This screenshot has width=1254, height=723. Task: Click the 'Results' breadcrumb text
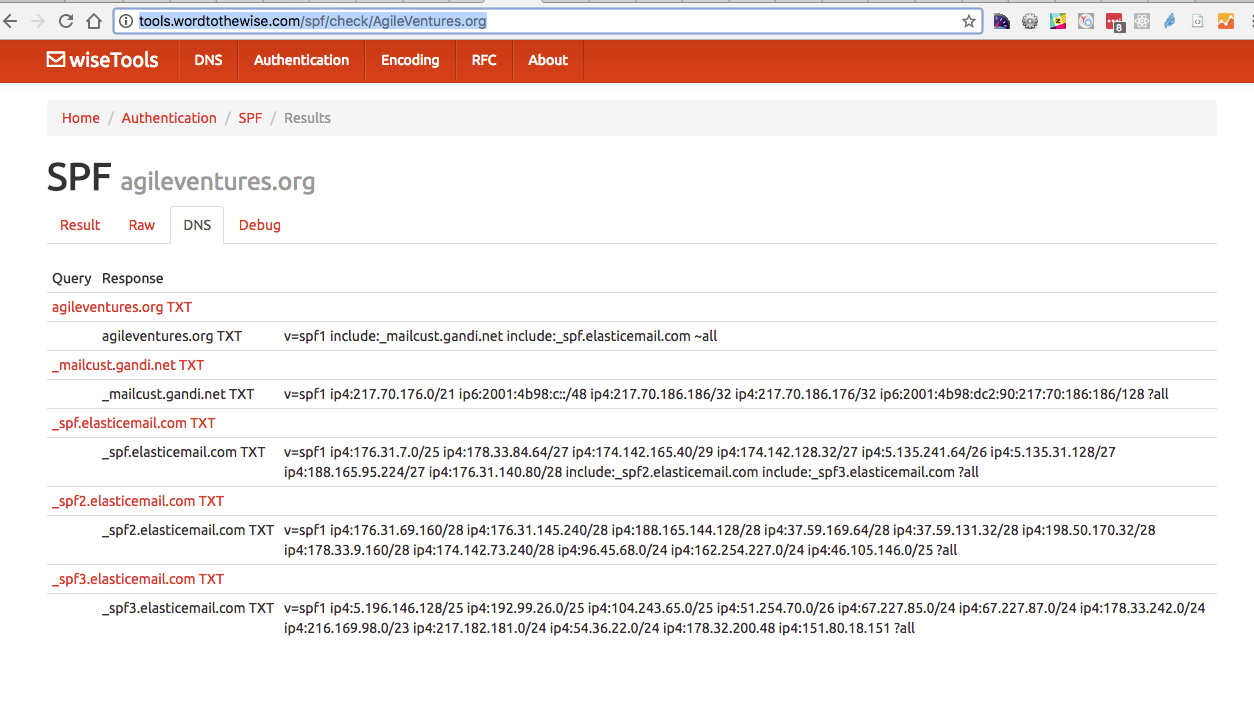pyautogui.click(x=307, y=118)
